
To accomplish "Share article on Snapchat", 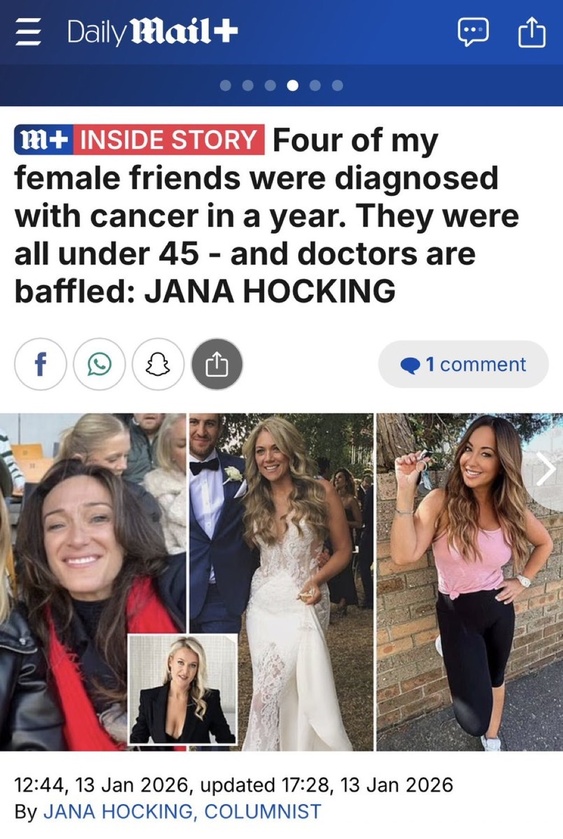I will [158, 364].
